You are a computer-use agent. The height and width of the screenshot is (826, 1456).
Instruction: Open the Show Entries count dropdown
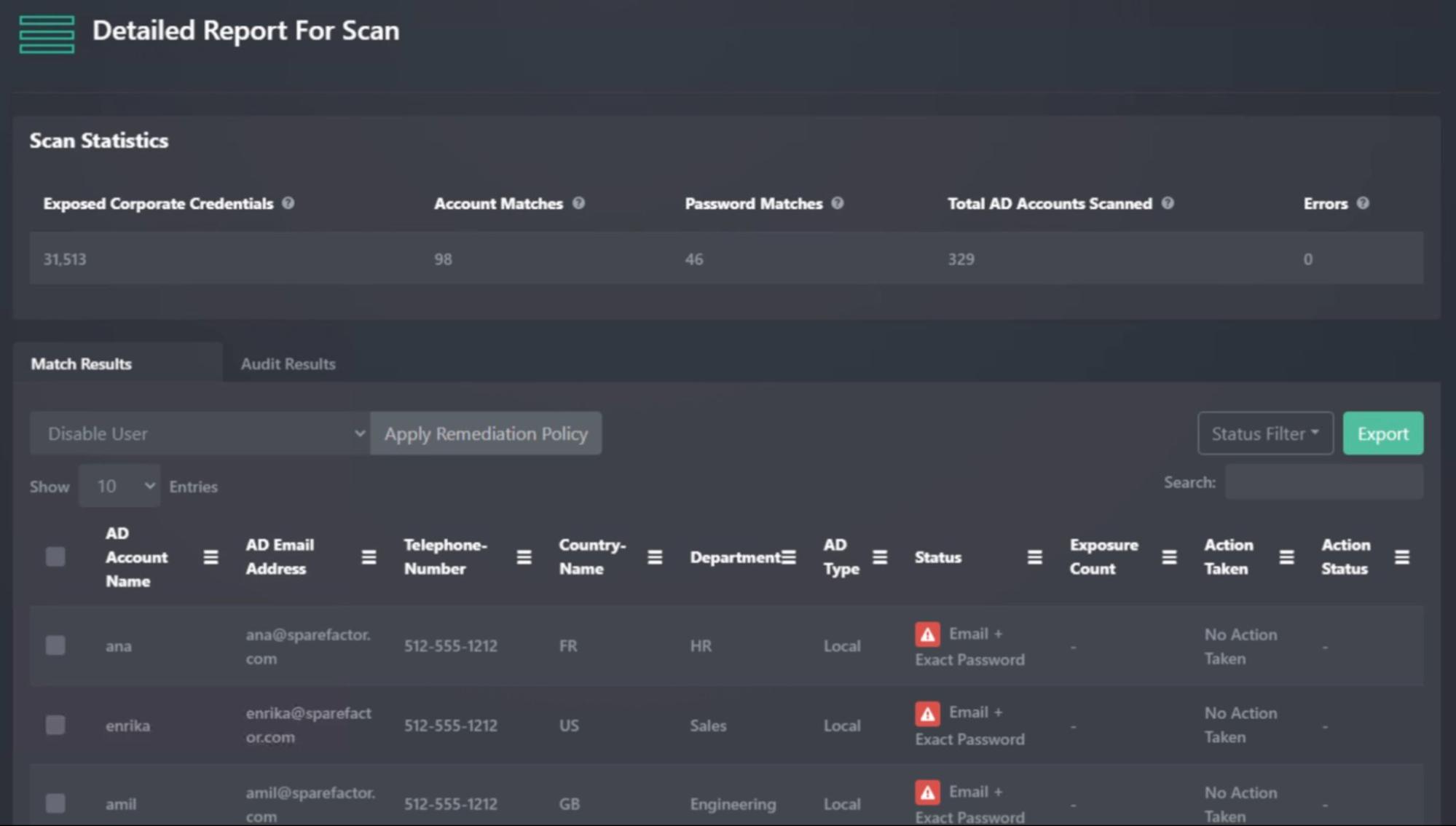pos(119,486)
